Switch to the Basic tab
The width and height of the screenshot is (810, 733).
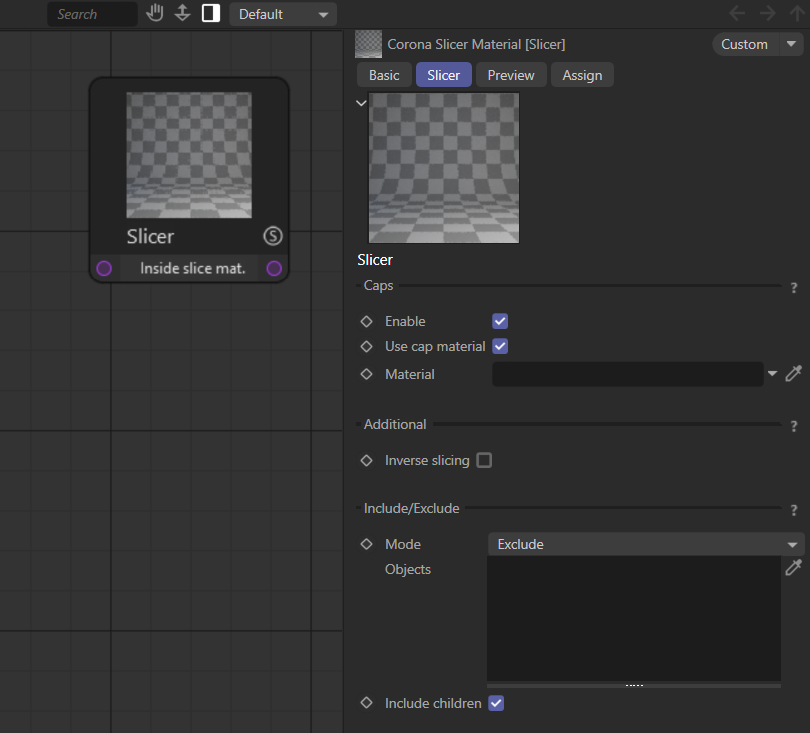[384, 75]
